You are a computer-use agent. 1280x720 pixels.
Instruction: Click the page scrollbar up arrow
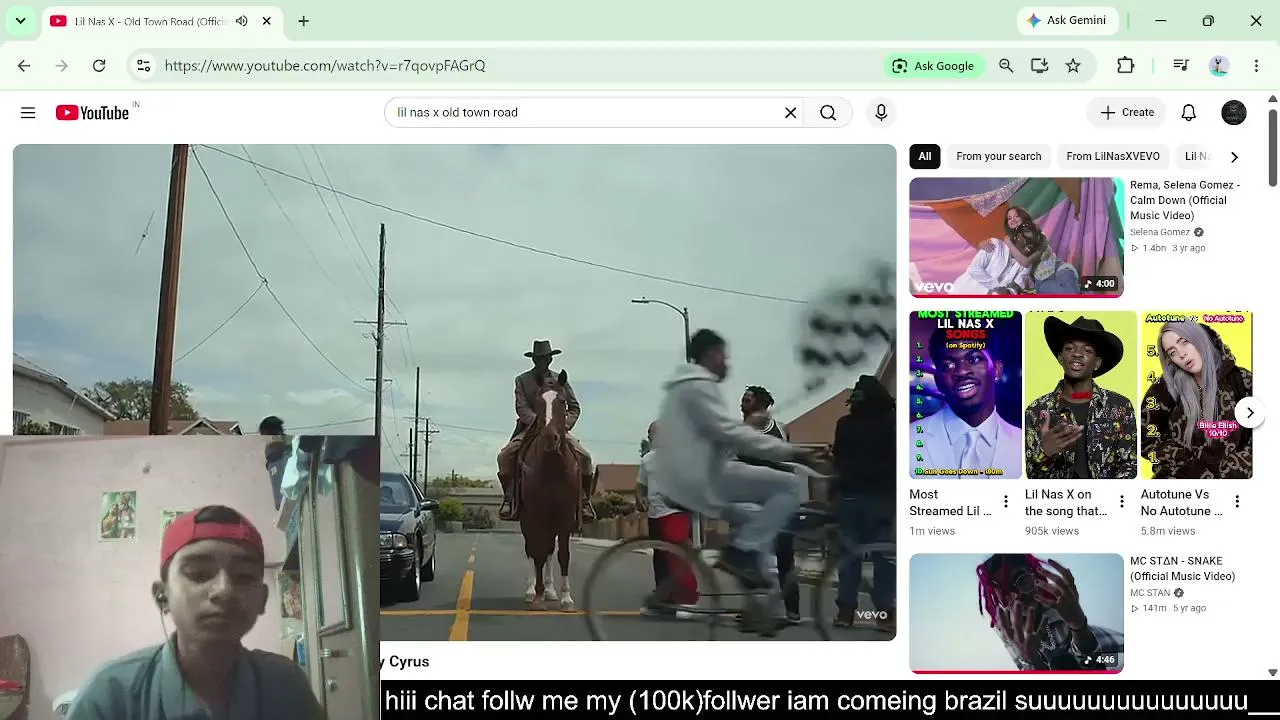1272,99
